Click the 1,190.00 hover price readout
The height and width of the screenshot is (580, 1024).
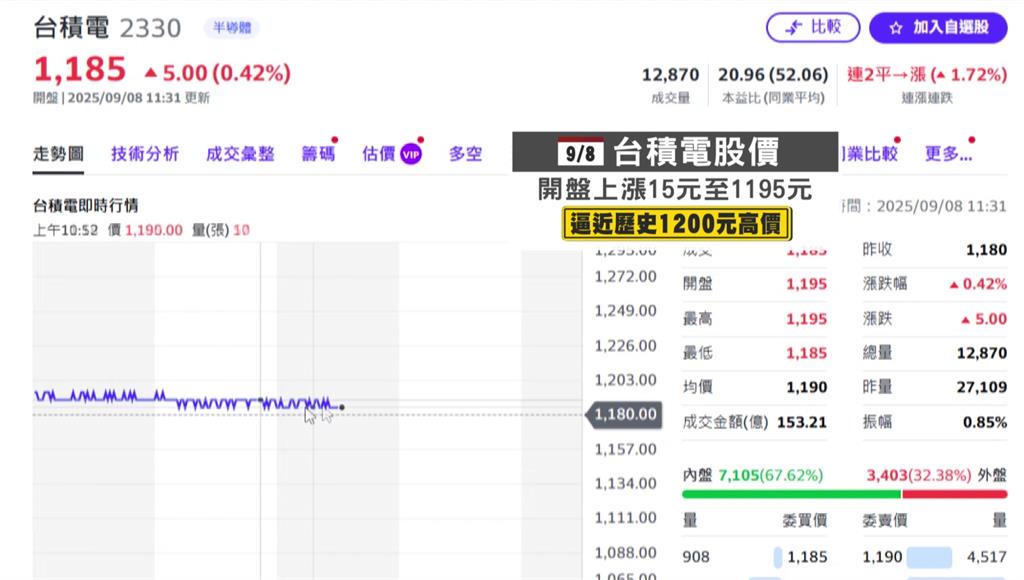tap(153, 230)
